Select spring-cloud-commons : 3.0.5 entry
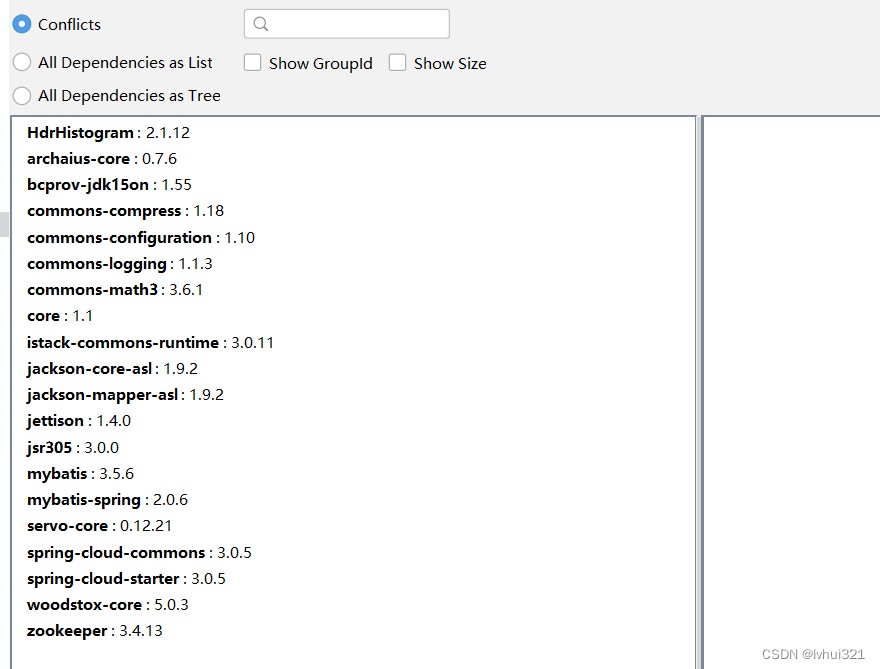The width and height of the screenshot is (880, 669). 139,553
